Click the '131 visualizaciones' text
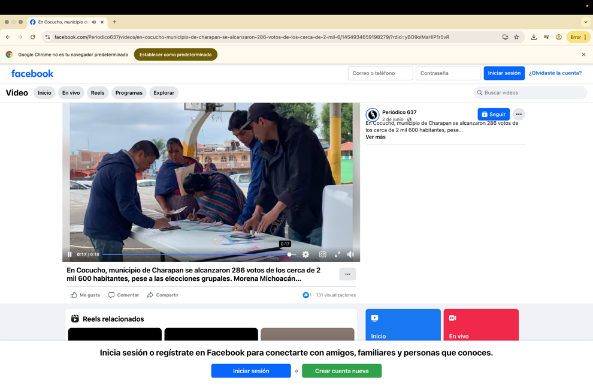The width and height of the screenshot is (593, 387). tap(336, 295)
